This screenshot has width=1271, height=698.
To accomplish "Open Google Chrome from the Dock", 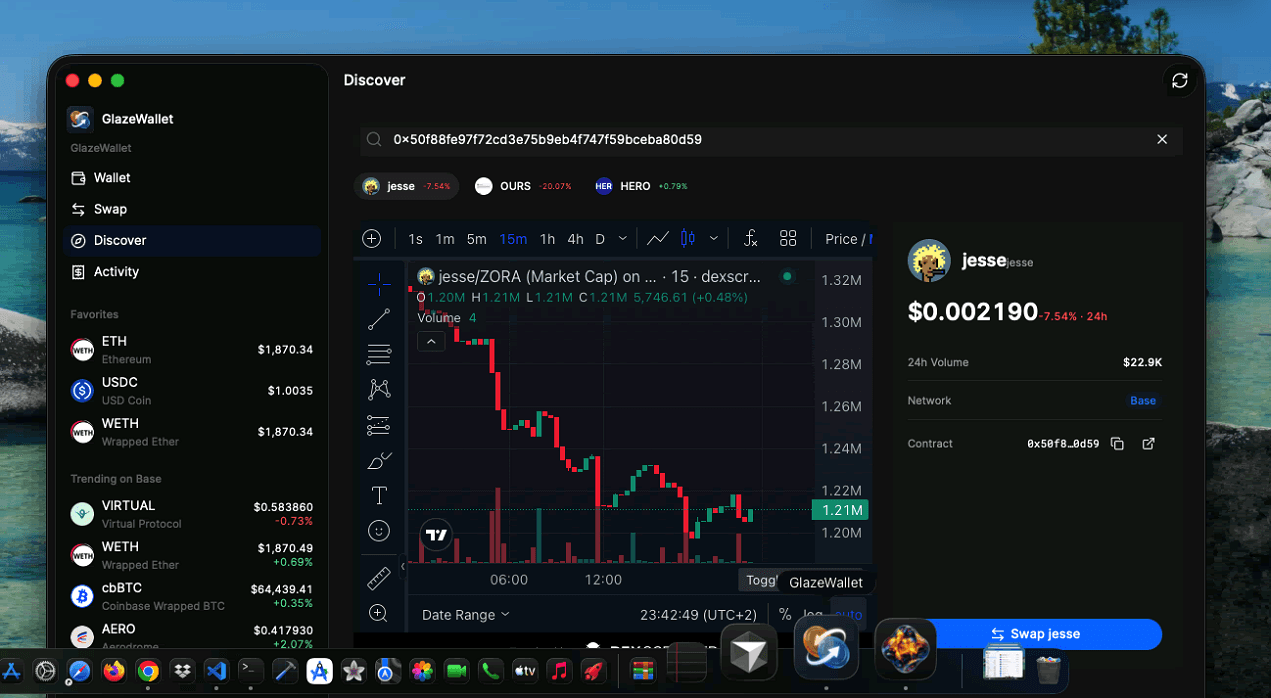I will point(148,671).
